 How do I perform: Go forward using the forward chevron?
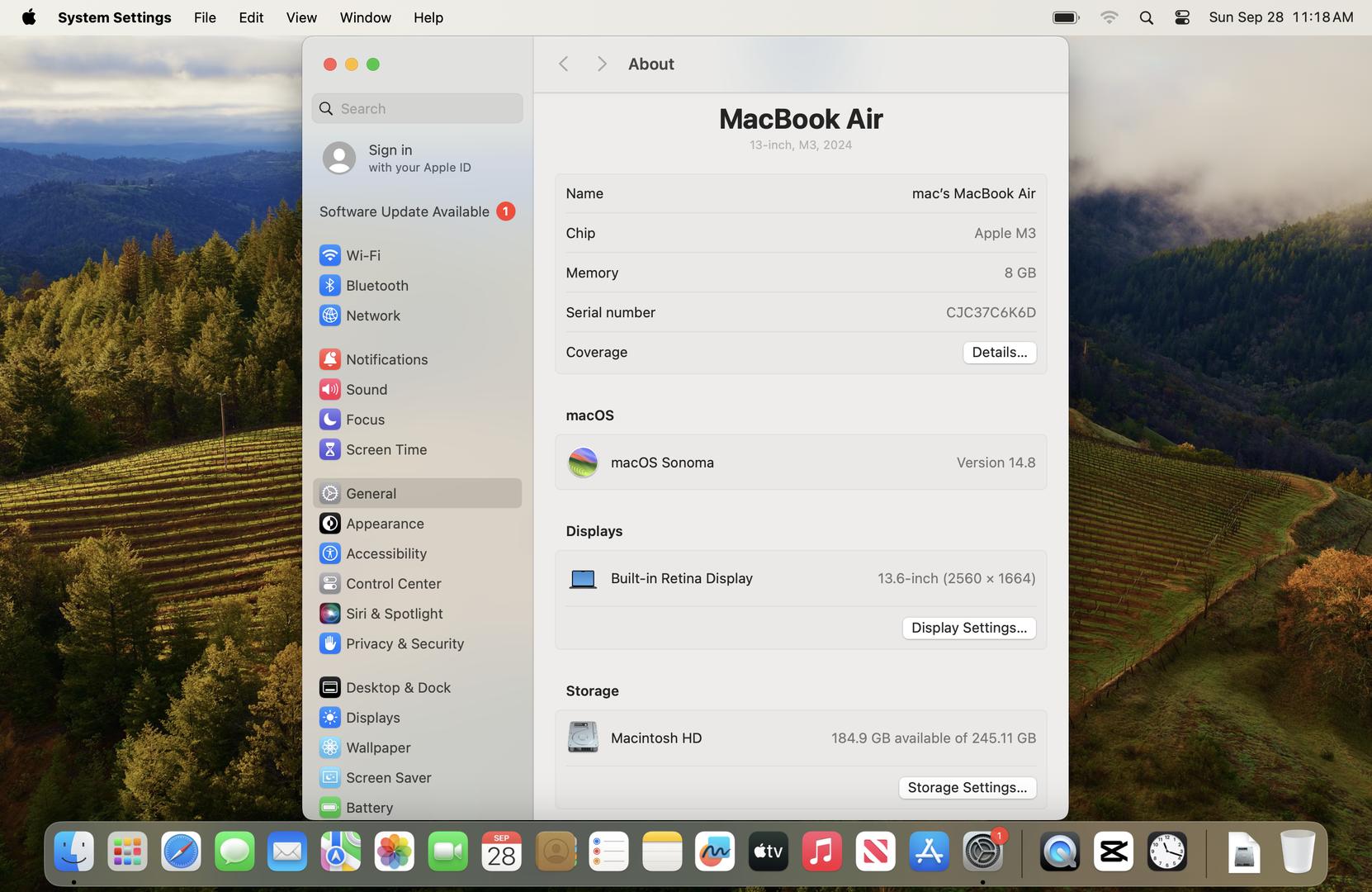coord(602,64)
